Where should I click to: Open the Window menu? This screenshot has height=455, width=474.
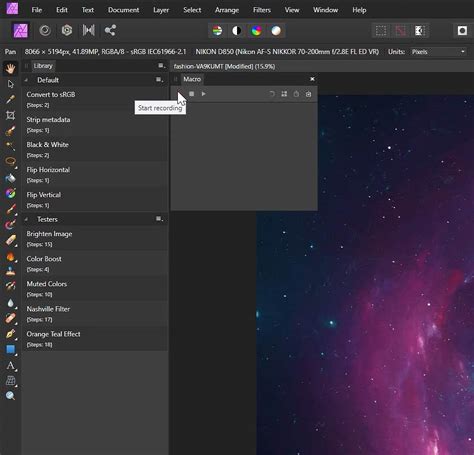point(325,10)
